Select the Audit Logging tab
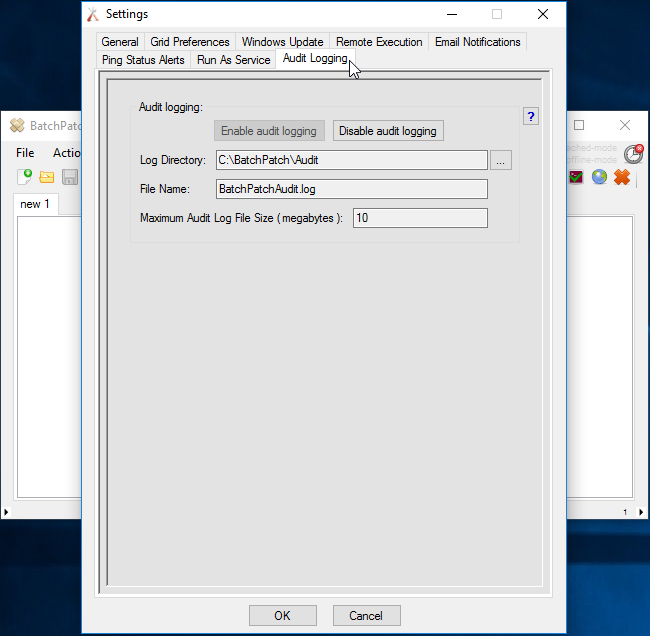Screen dimensions: 650x636 [x=315, y=58]
